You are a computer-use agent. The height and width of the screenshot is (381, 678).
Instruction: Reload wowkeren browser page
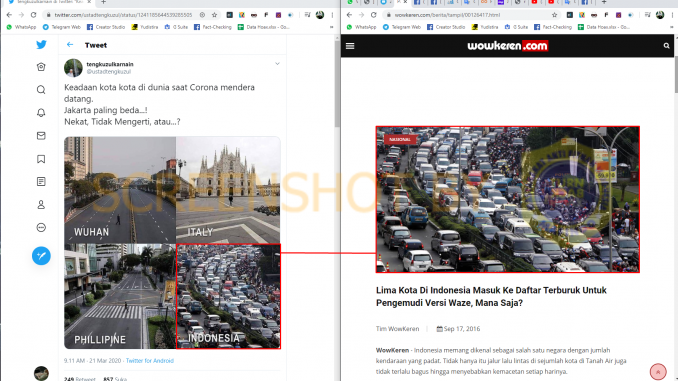pos(374,15)
